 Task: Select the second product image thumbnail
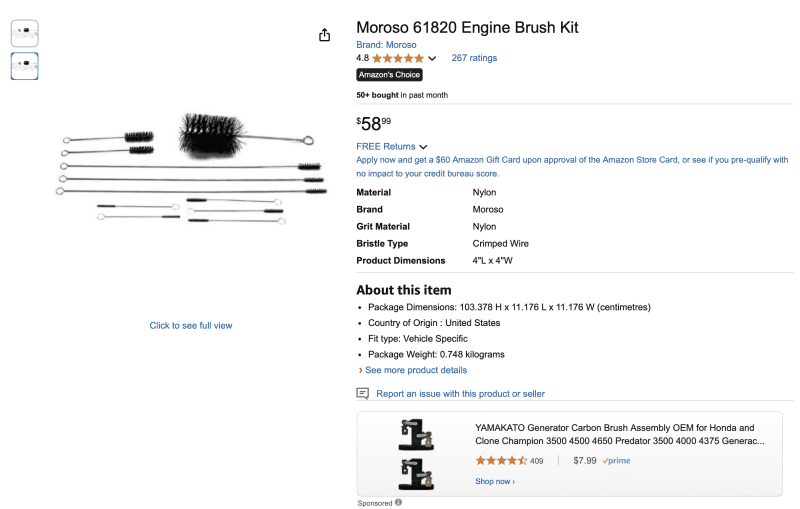(x=24, y=66)
